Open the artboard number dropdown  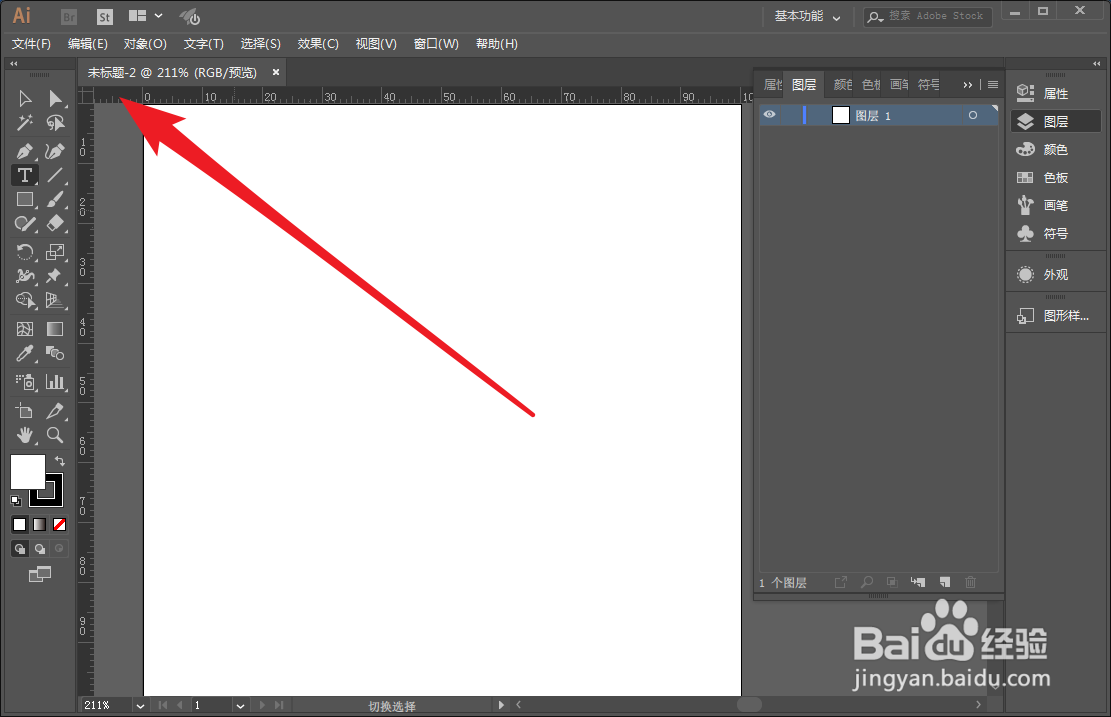(240, 706)
